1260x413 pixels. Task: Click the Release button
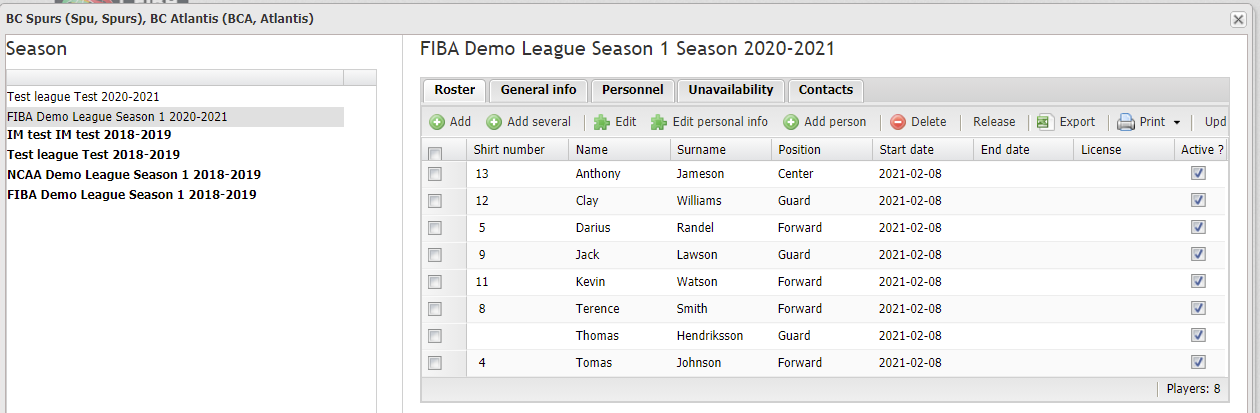[994, 122]
